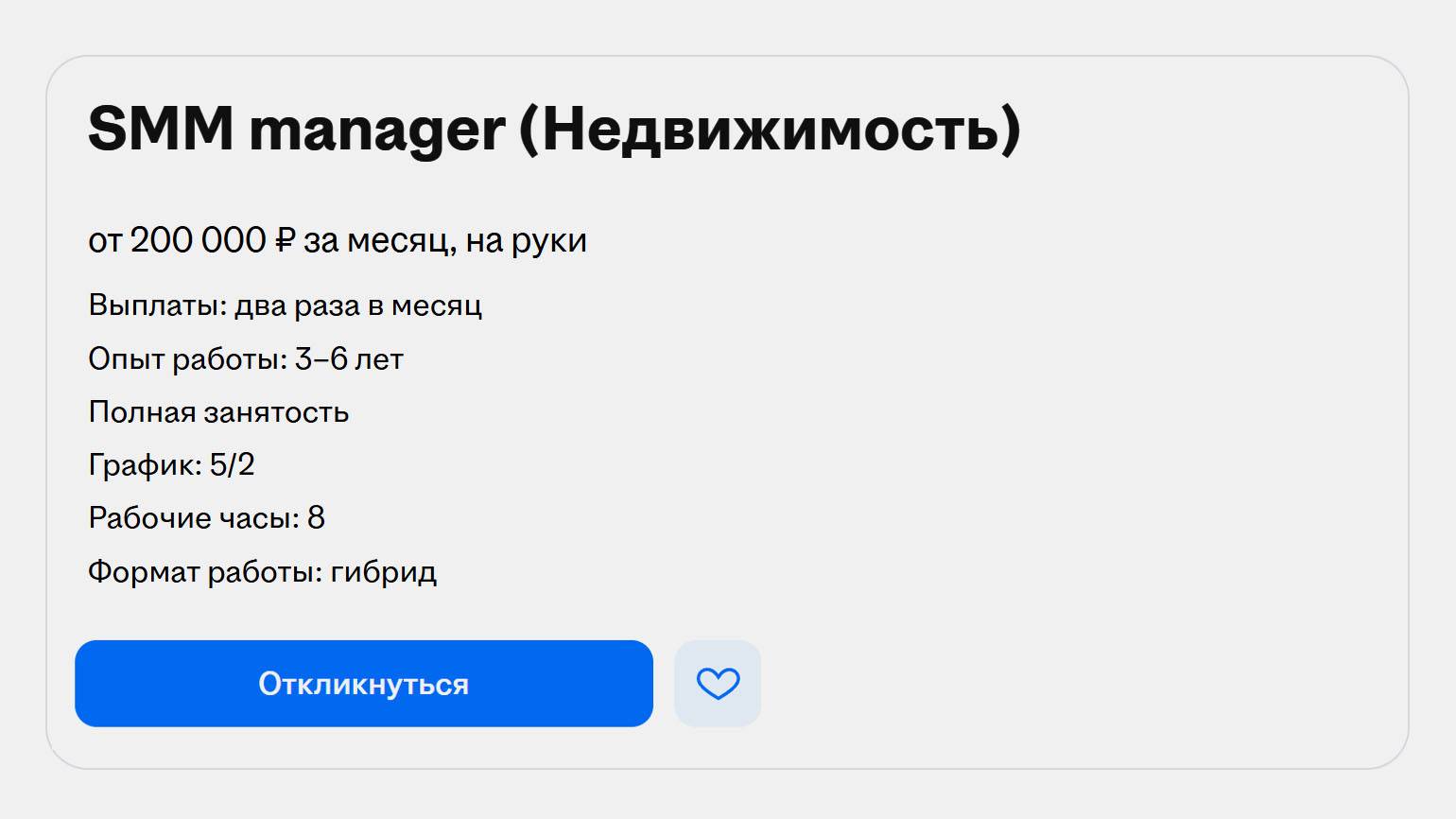The height and width of the screenshot is (819, 1456).
Task: Click the working hours value "8"
Action: 316,517
